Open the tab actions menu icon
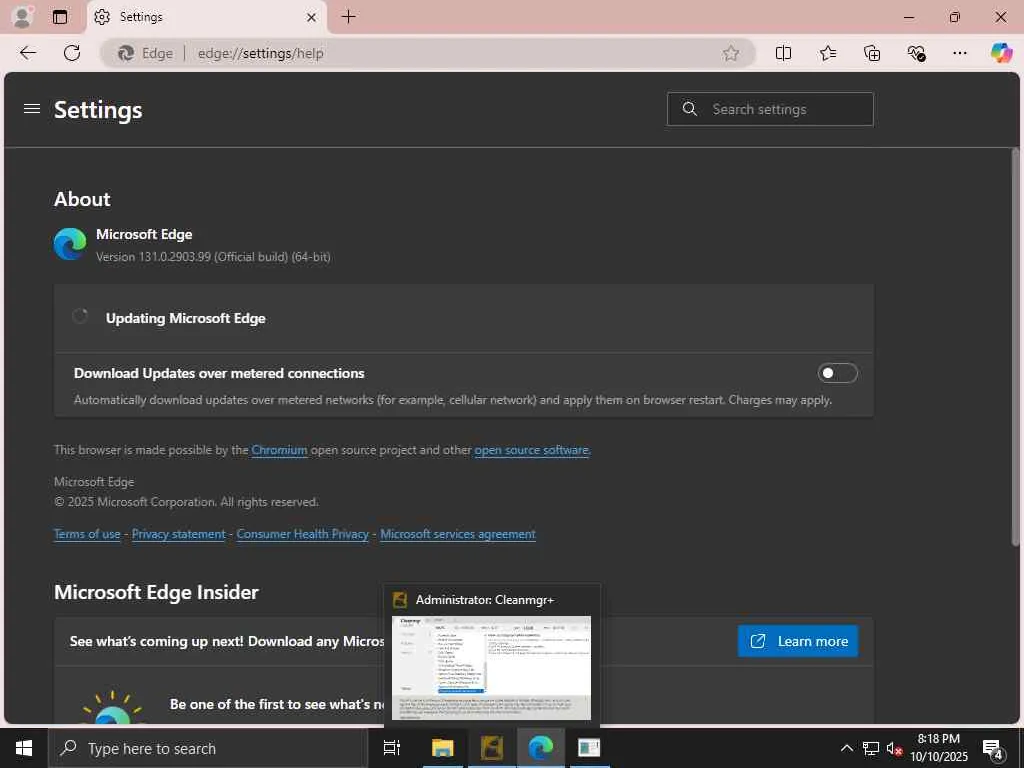 (x=60, y=17)
